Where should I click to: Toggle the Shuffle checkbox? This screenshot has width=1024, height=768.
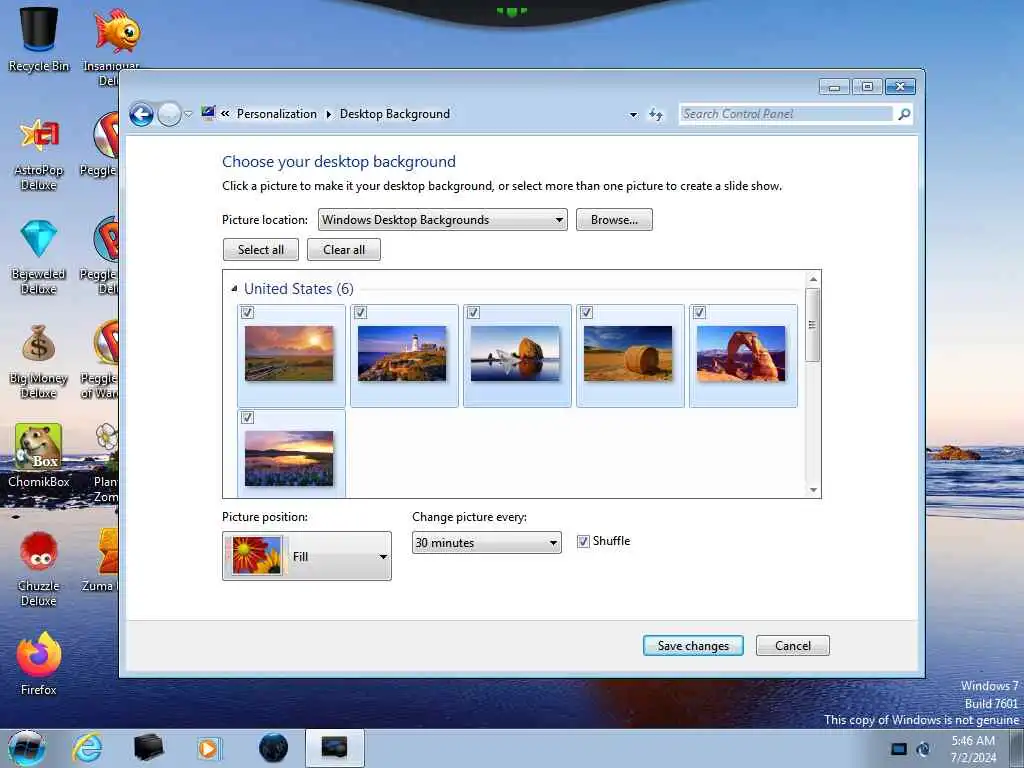(583, 541)
